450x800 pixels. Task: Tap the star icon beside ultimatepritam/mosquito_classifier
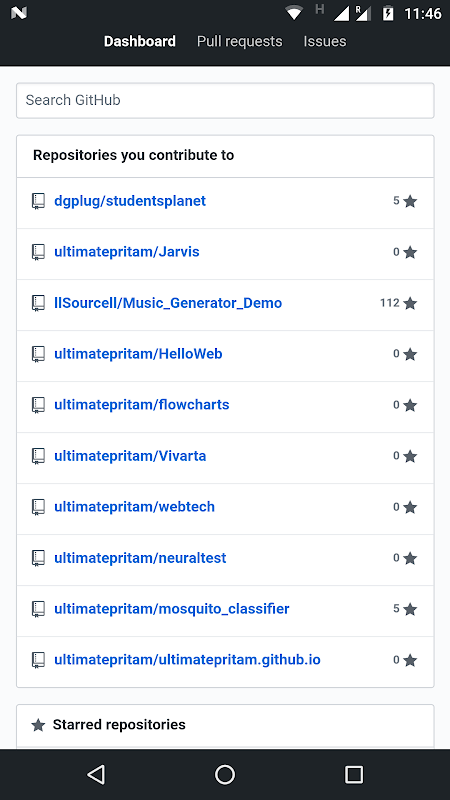(410, 609)
